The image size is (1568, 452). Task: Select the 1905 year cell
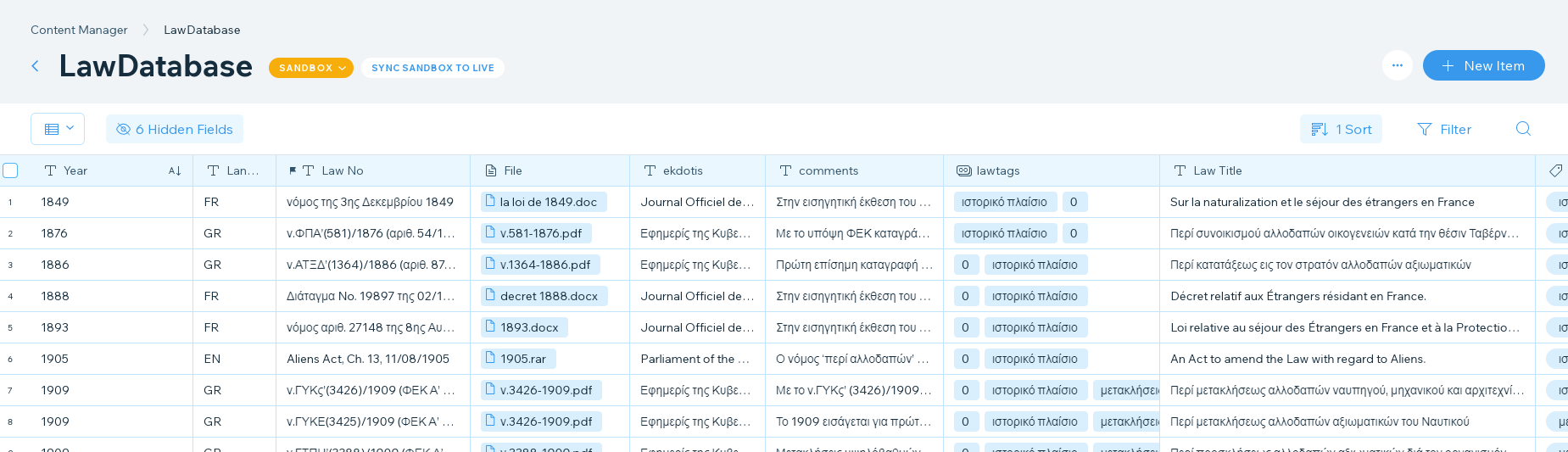pos(111,359)
